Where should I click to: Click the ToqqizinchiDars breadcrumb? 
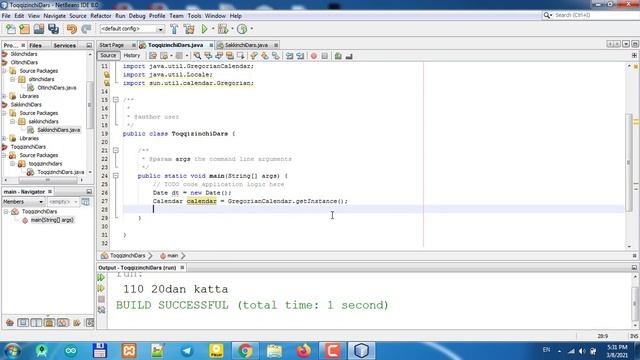[x=127, y=256]
